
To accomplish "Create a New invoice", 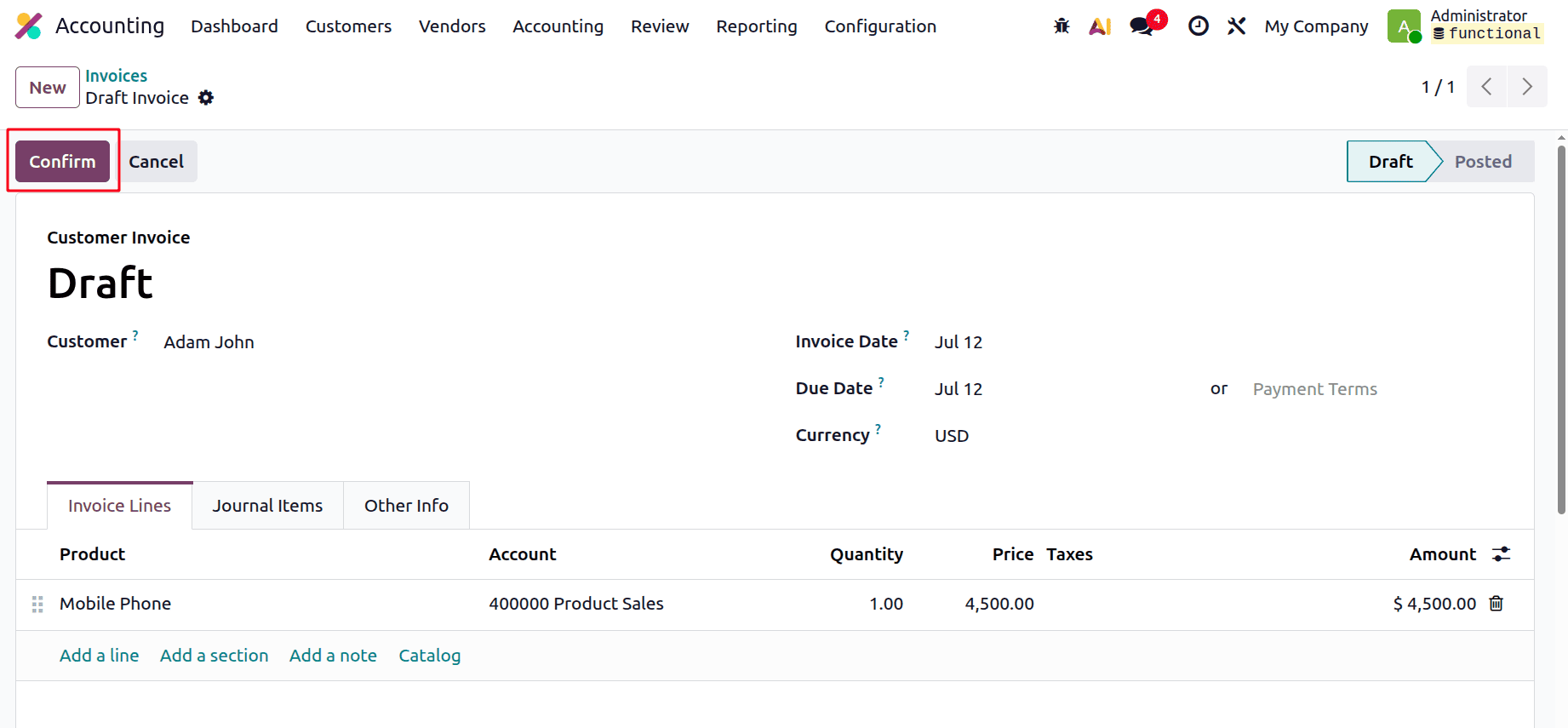I will point(48,88).
